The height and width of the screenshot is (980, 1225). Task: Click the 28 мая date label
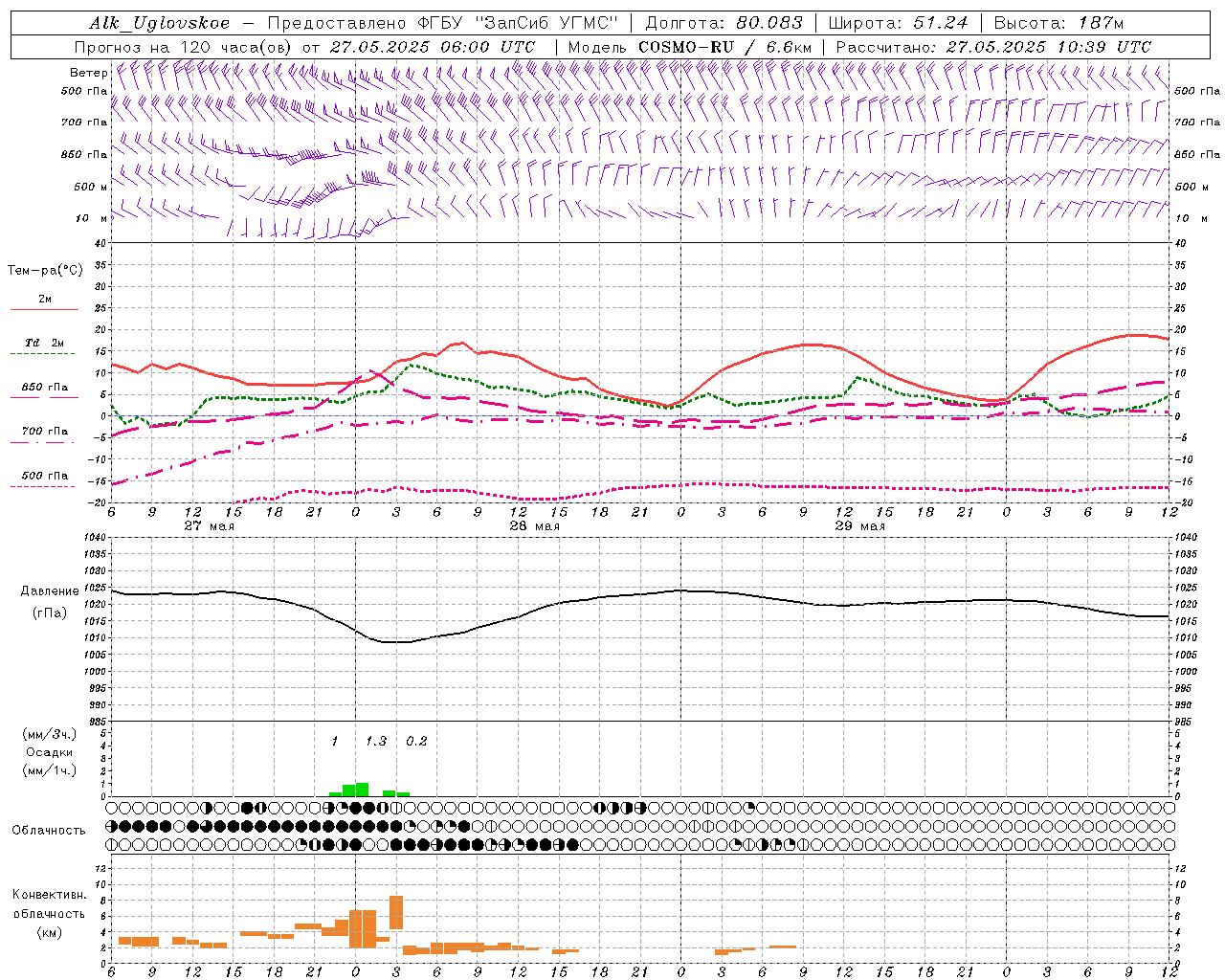[535, 526]
